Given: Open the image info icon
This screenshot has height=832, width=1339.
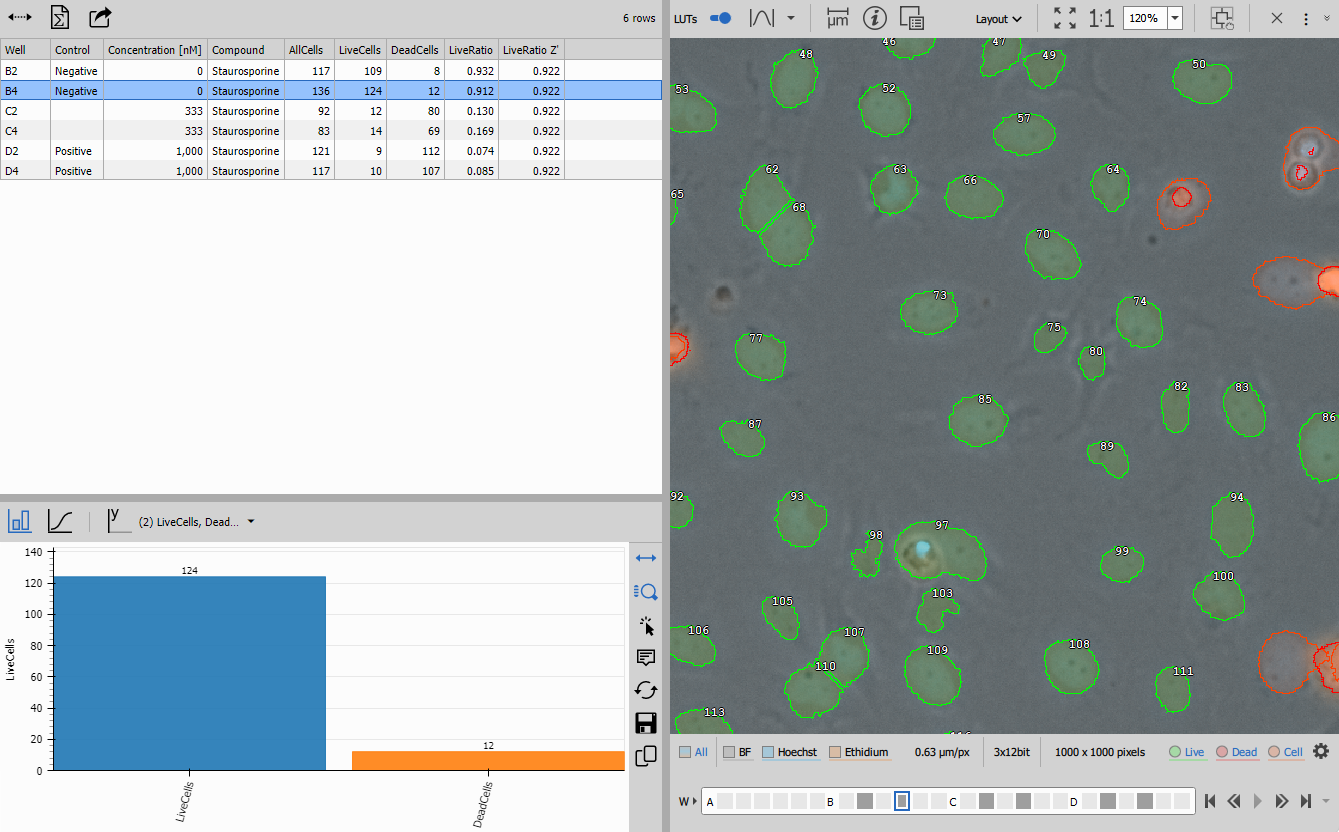Looking at the screenshot, I should click(875, 18).
